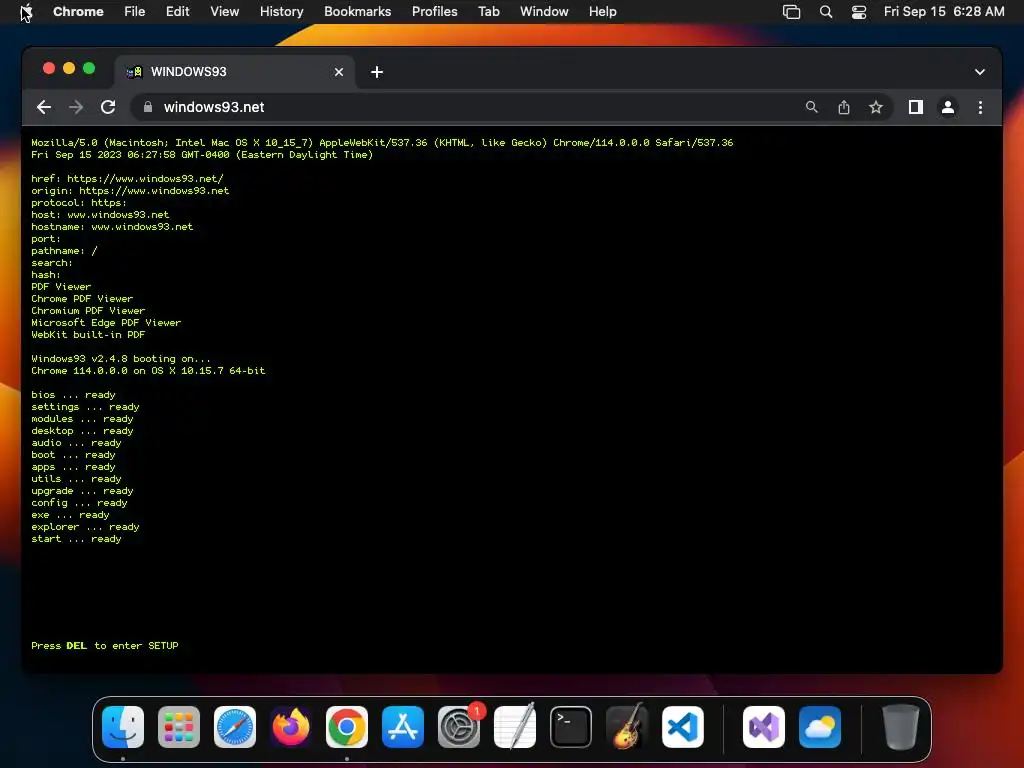Screen dimensions: 1024x768
Task: Expand the tab search chevron
Action: 980,72
